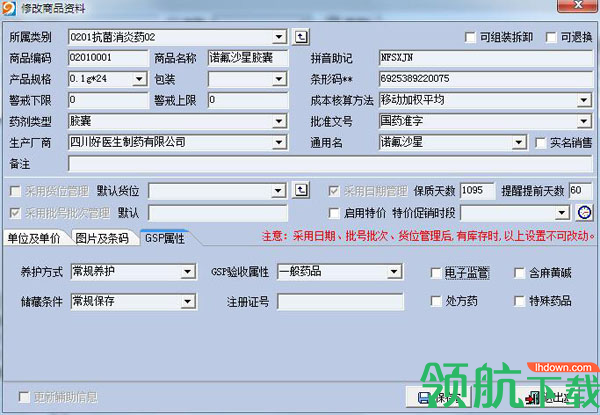The width and height of the screenshot is (600, 415).
Task: Click the 商品名称 field
Action: click(248, 58)
